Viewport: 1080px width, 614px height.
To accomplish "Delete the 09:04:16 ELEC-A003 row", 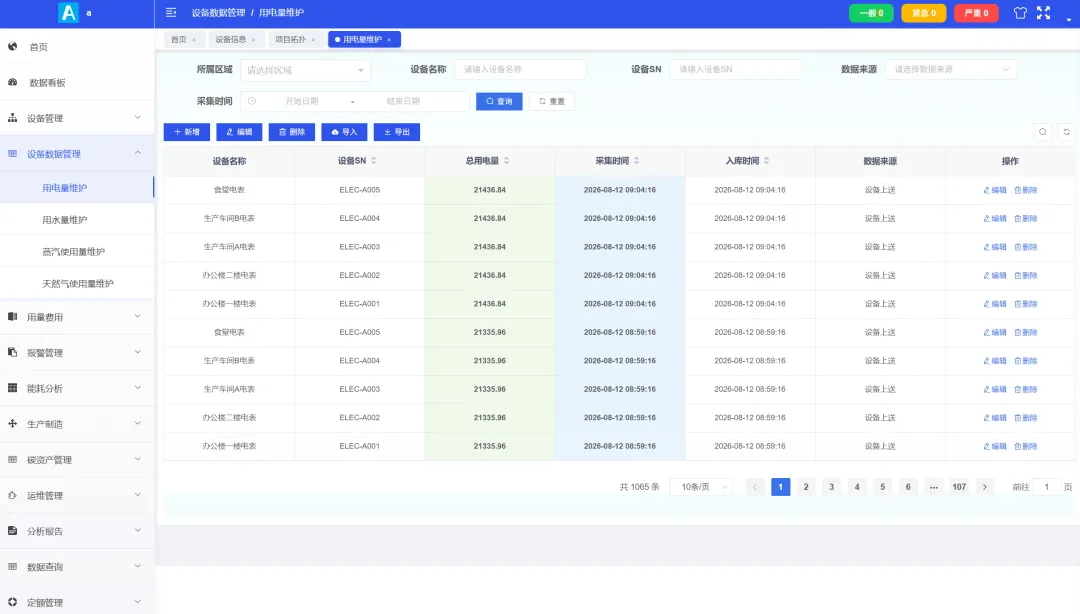I will pyautogui.click(x=1026, y=247).
